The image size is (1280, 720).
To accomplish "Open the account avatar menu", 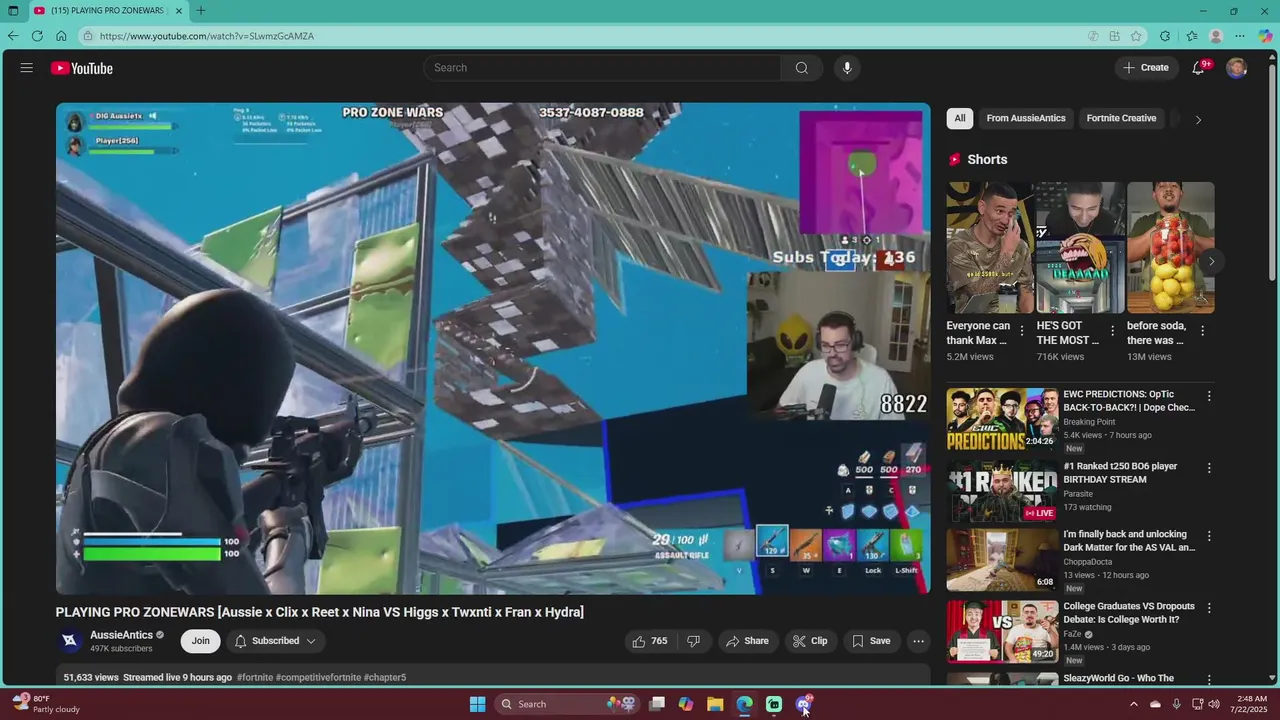I will click(1237, 68).
